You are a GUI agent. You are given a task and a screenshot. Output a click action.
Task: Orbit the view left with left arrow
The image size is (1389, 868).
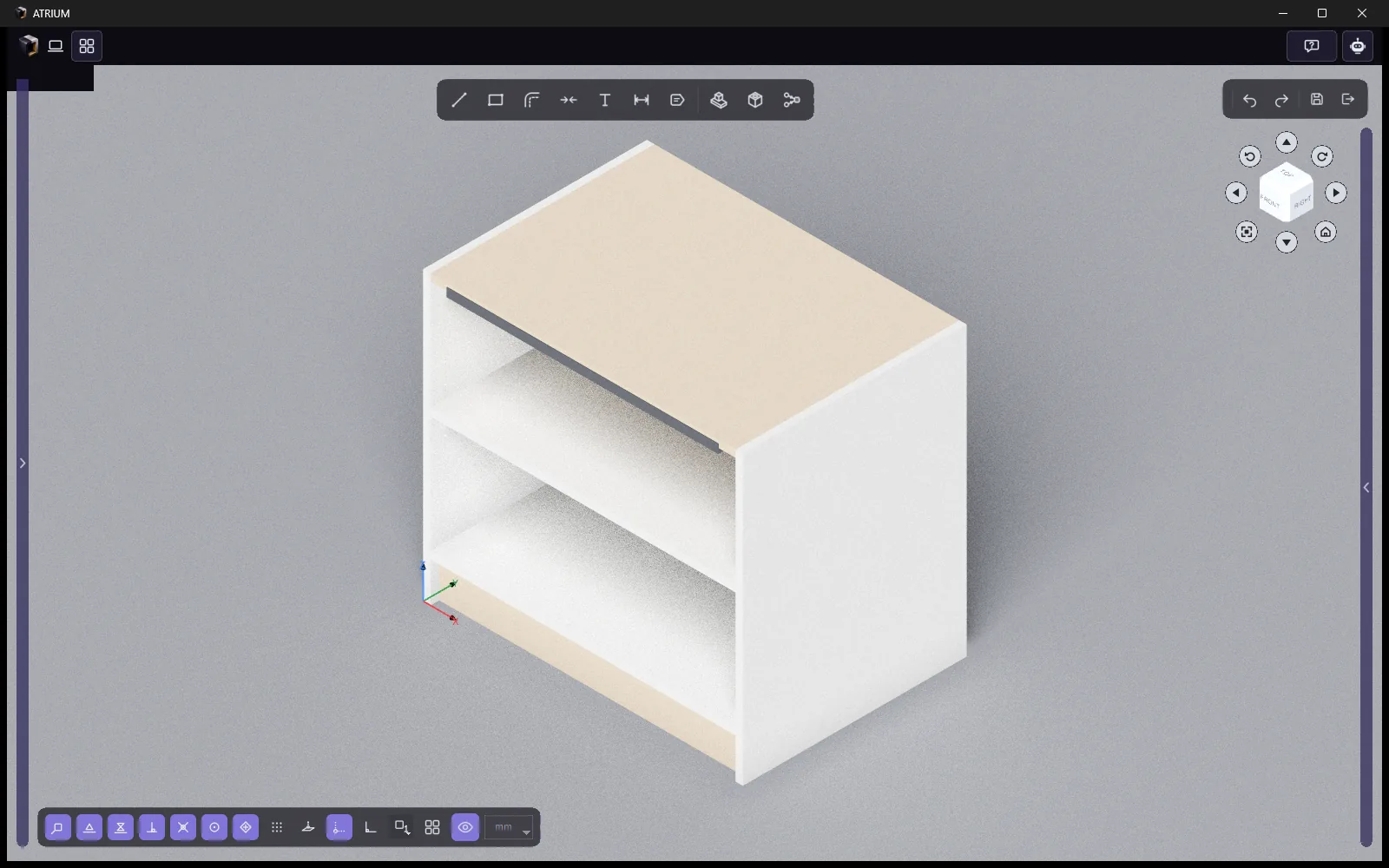click(x=1236, y=193)
